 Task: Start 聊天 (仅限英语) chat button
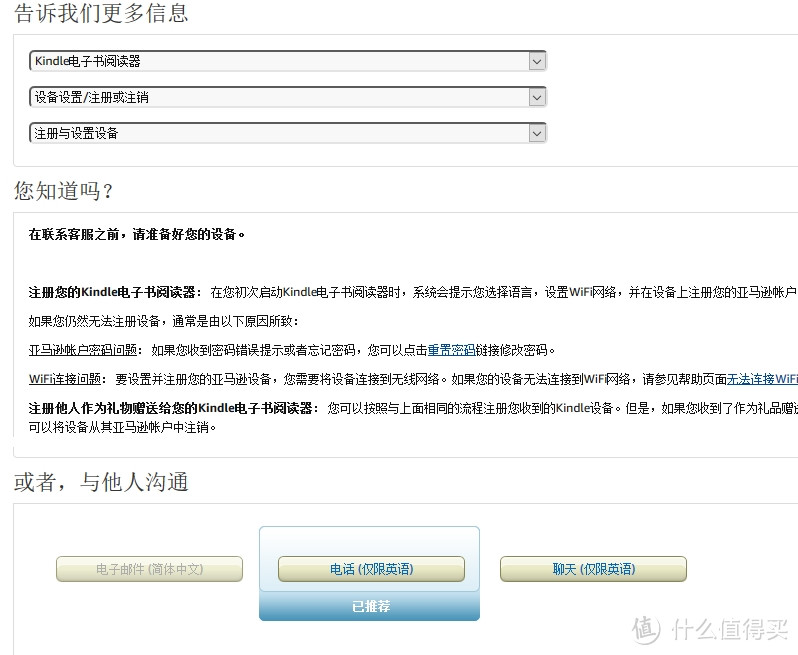click(x=593, y=569)
